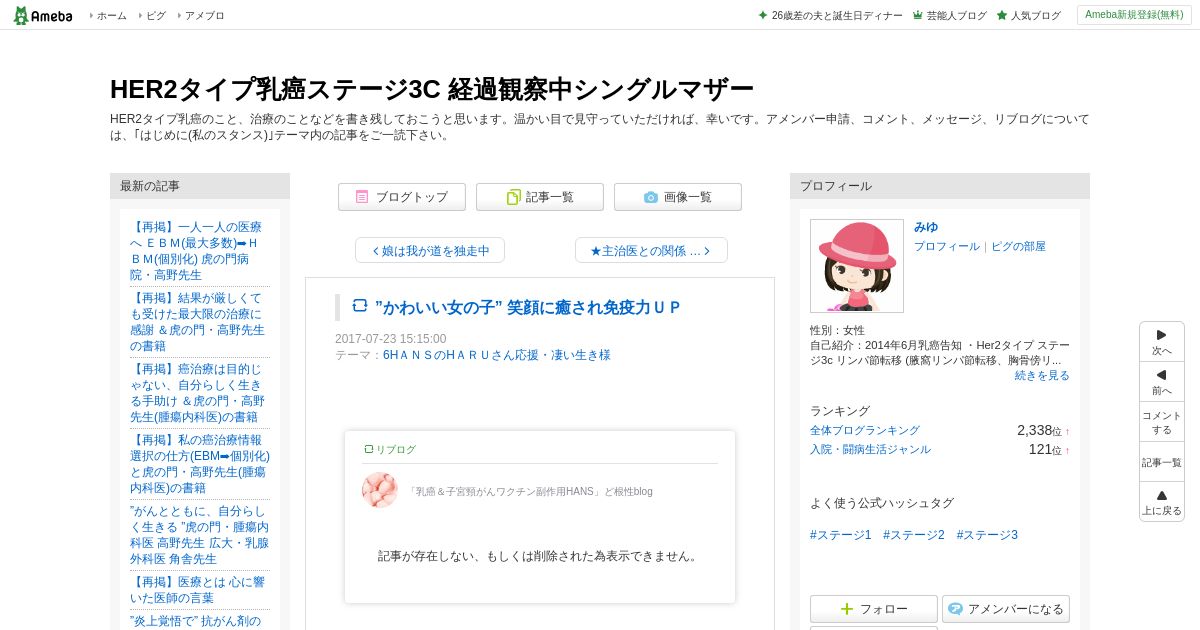Click the pink page icon on ブログトップ
1200x630 pixels.
[x=362, y=197]
